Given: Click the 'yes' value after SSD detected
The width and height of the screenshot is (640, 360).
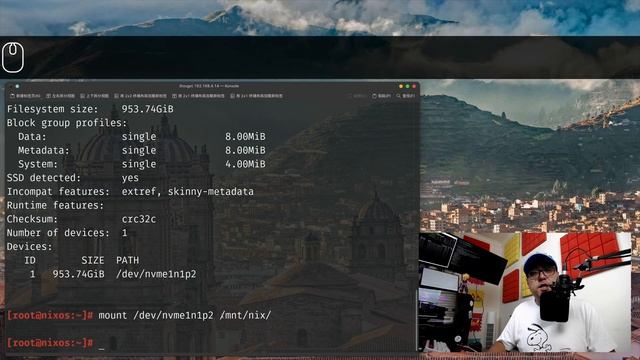Looking at the screenshot, I should [130, 178].
